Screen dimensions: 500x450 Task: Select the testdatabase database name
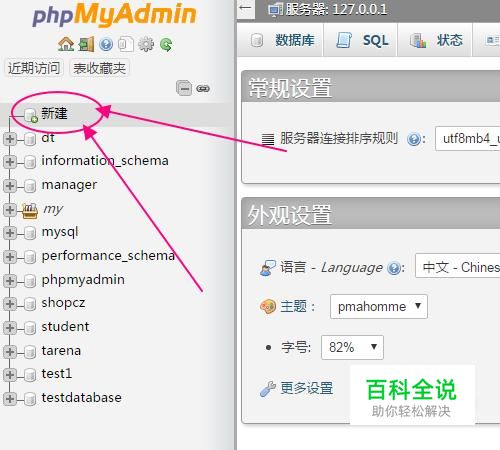click(x=82, y=397)
